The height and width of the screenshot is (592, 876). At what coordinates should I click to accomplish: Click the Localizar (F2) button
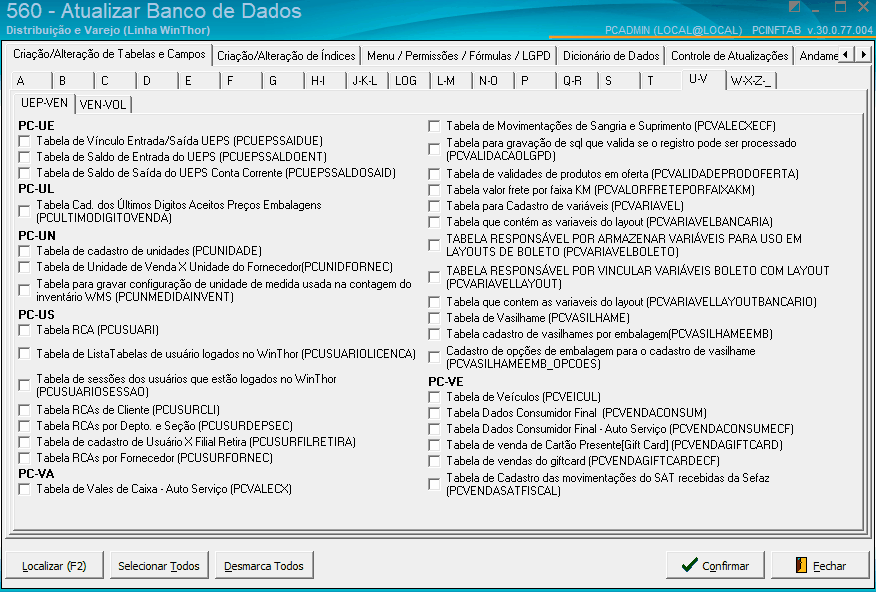point(54,565)
